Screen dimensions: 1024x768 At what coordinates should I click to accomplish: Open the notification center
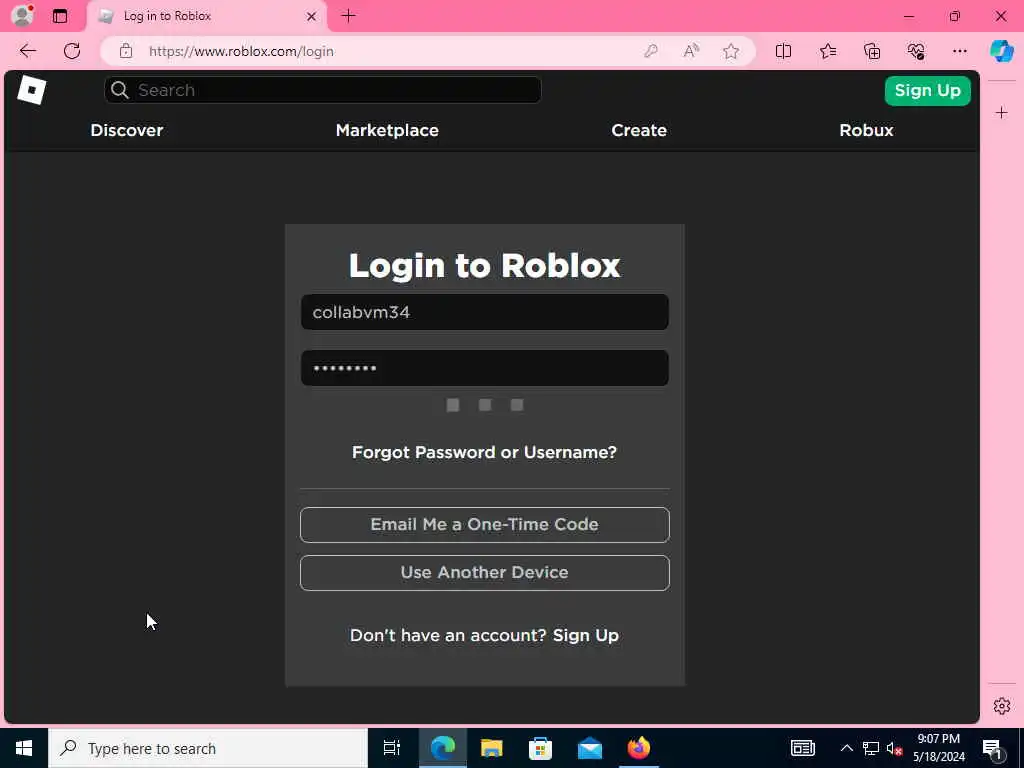[993, 748]
